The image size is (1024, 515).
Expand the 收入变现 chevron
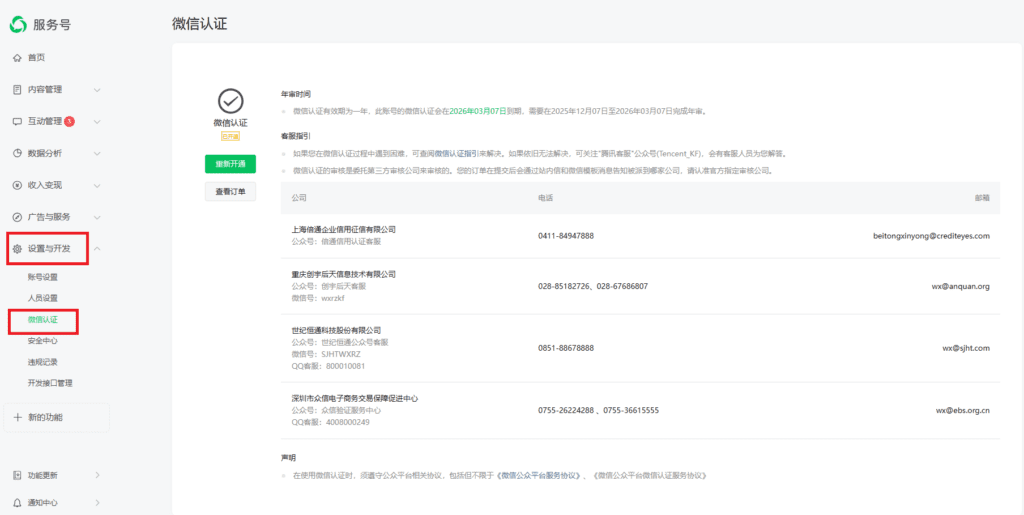click(x=97, y=185)
